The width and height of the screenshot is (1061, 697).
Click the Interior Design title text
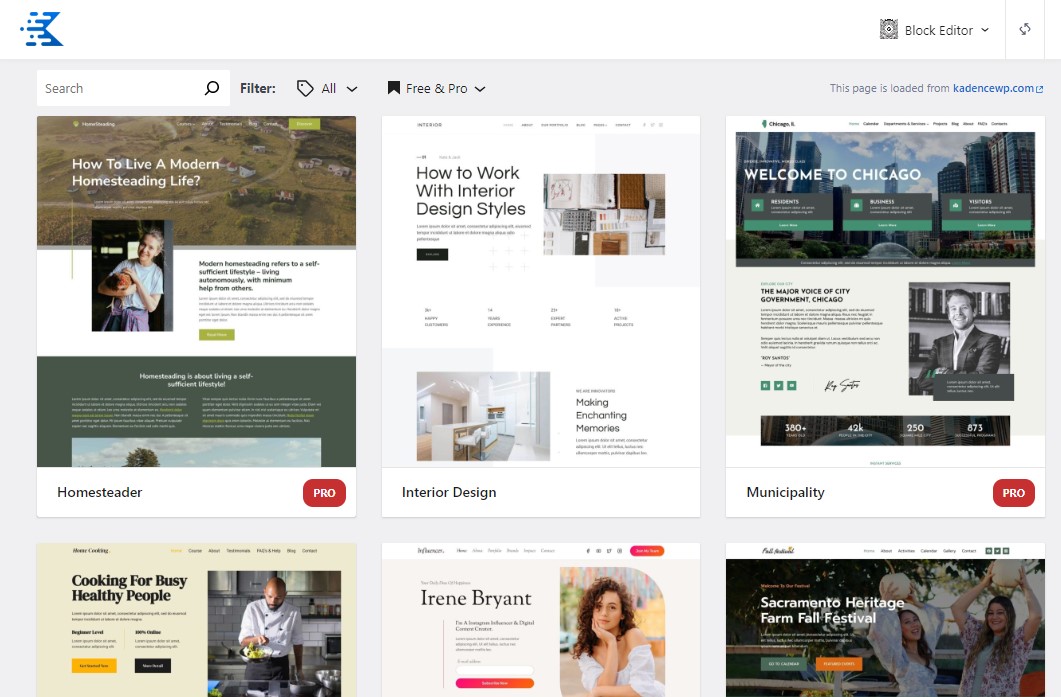coord(449,493)
